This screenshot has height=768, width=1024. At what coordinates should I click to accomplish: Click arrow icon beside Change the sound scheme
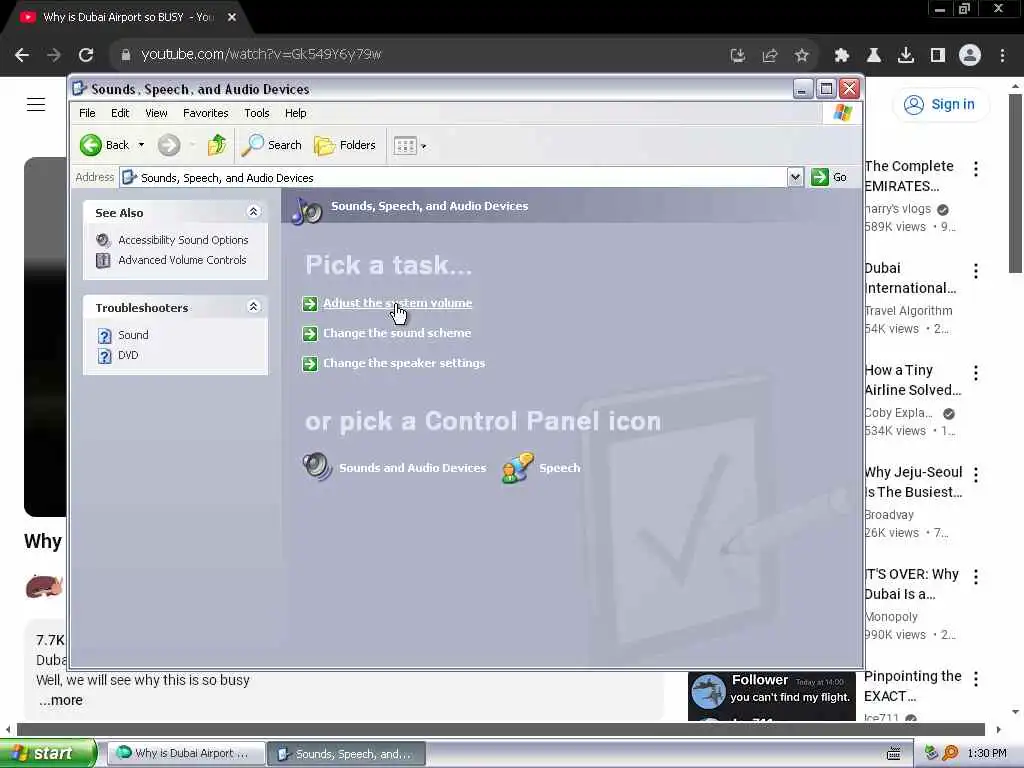(x=310, y=334)
